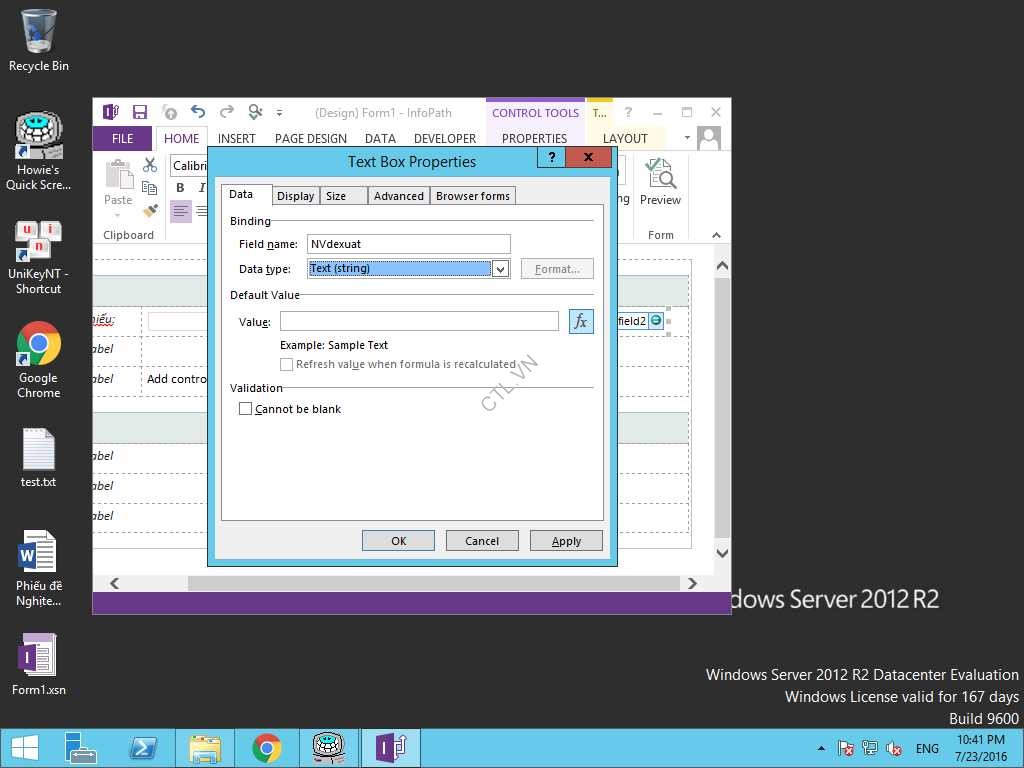Click the Cut scissors icon

click(150, 165)
